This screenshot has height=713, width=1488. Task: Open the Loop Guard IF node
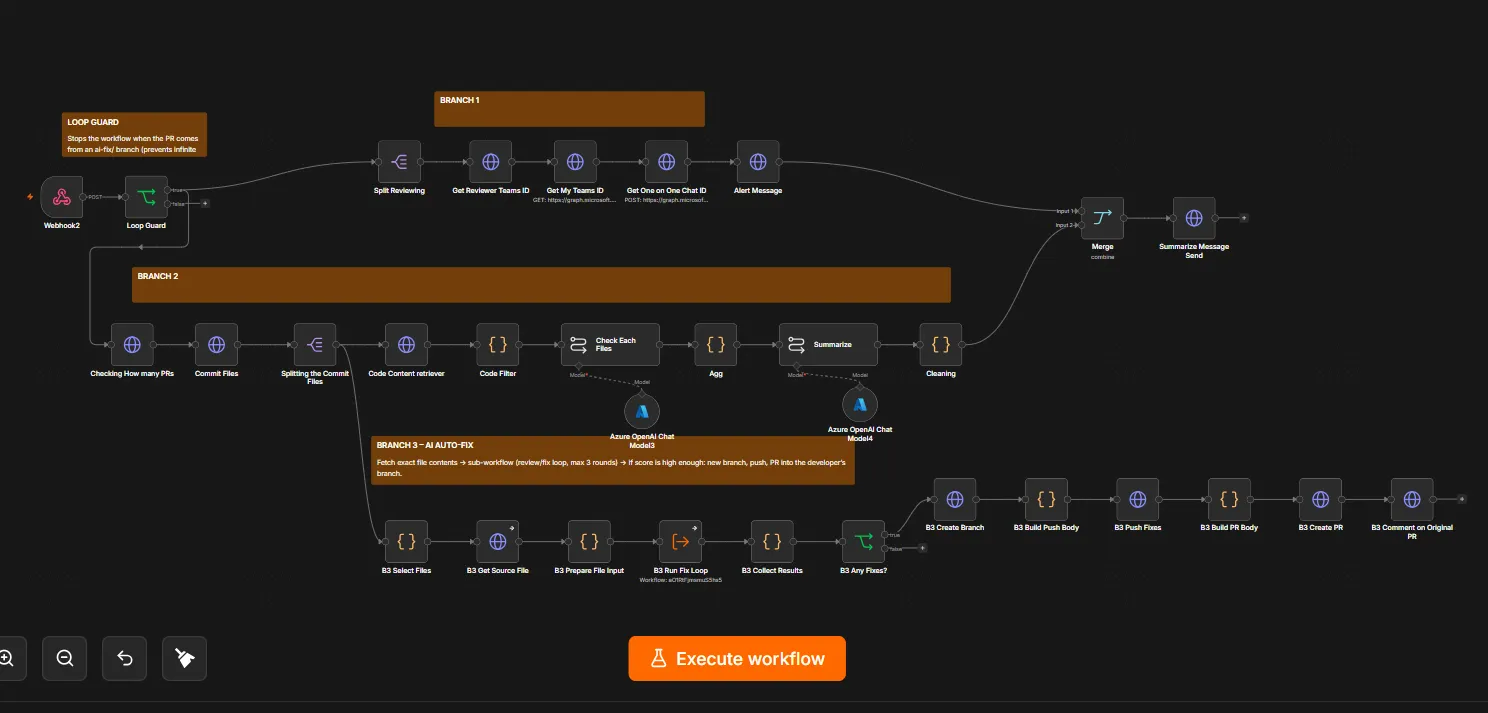146,197
